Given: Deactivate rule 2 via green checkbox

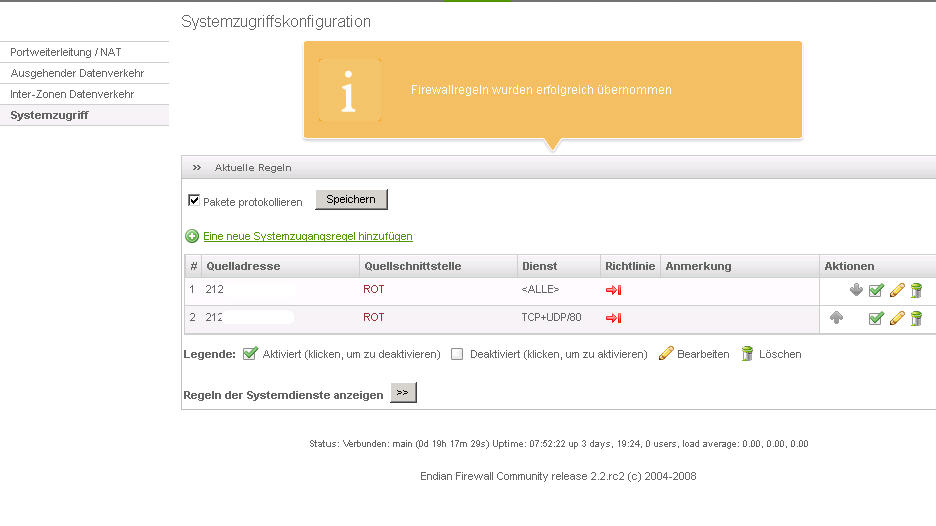Looking at the screenshot, I should pyautogui.click(x=876, y=318).
